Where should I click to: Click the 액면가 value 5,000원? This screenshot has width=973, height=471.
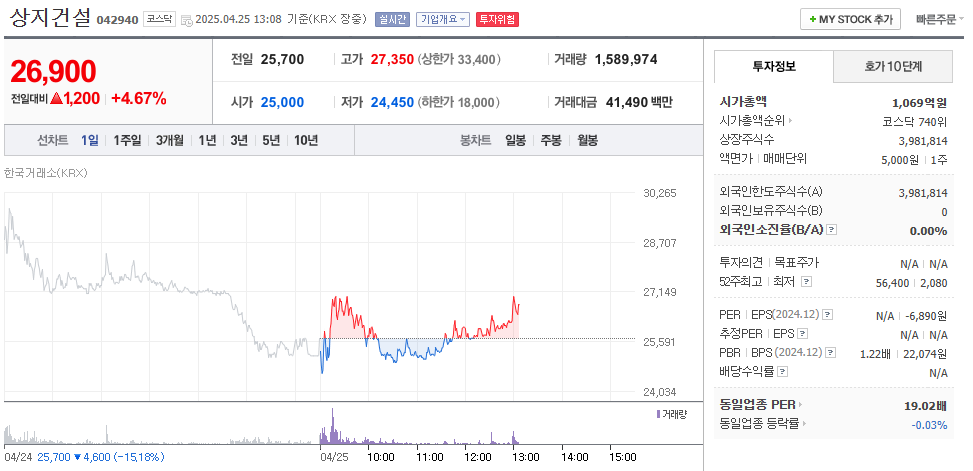point(900,159)
